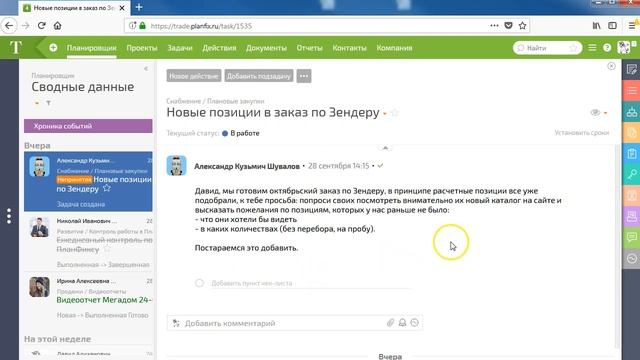Click the star inside the Найти search field

click(x=573, y=48)
